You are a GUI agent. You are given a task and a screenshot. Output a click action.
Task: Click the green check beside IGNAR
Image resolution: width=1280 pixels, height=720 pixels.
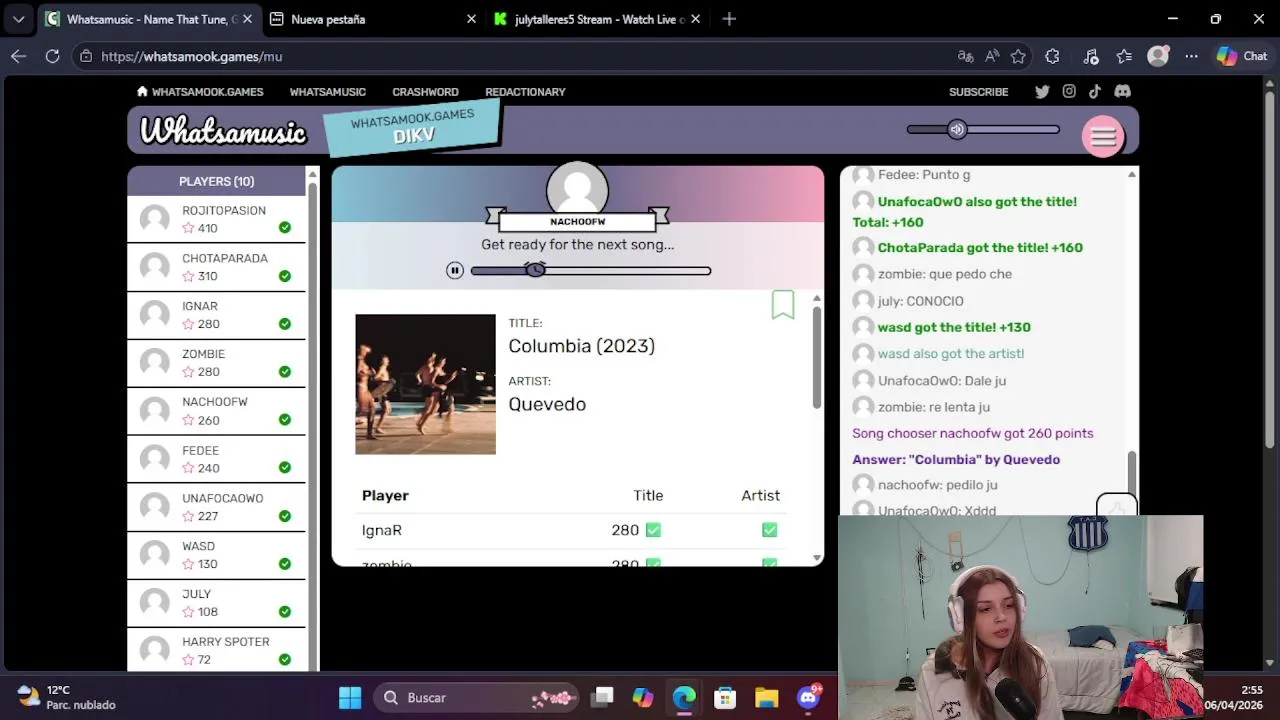[285, 324]
